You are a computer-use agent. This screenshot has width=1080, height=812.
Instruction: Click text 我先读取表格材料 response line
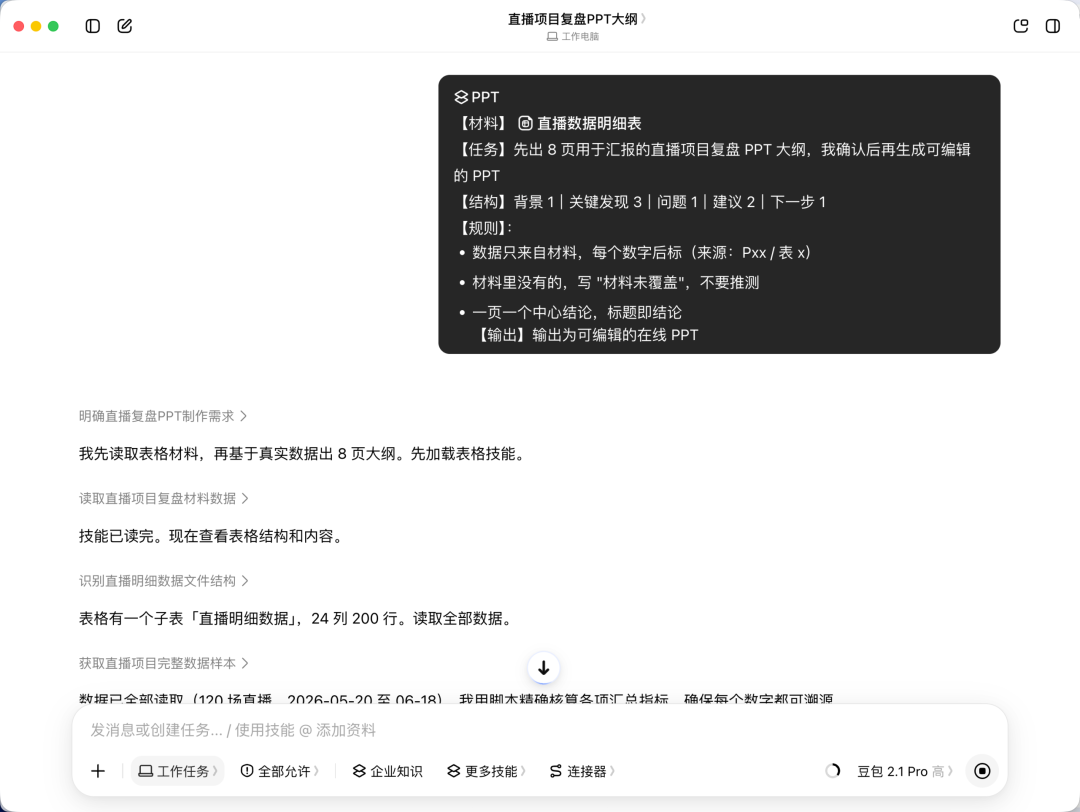coord(303,454)
